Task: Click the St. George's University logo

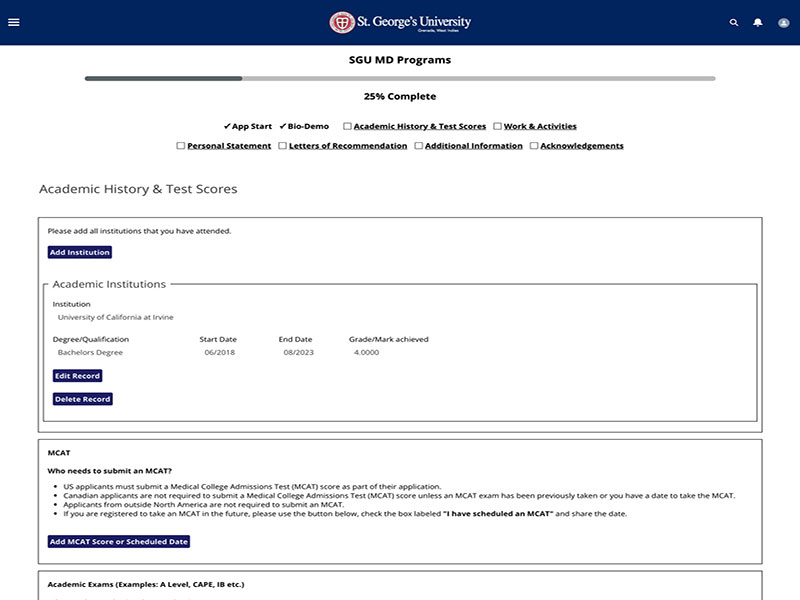Action: pyautogui.click(x=400, y=22)
